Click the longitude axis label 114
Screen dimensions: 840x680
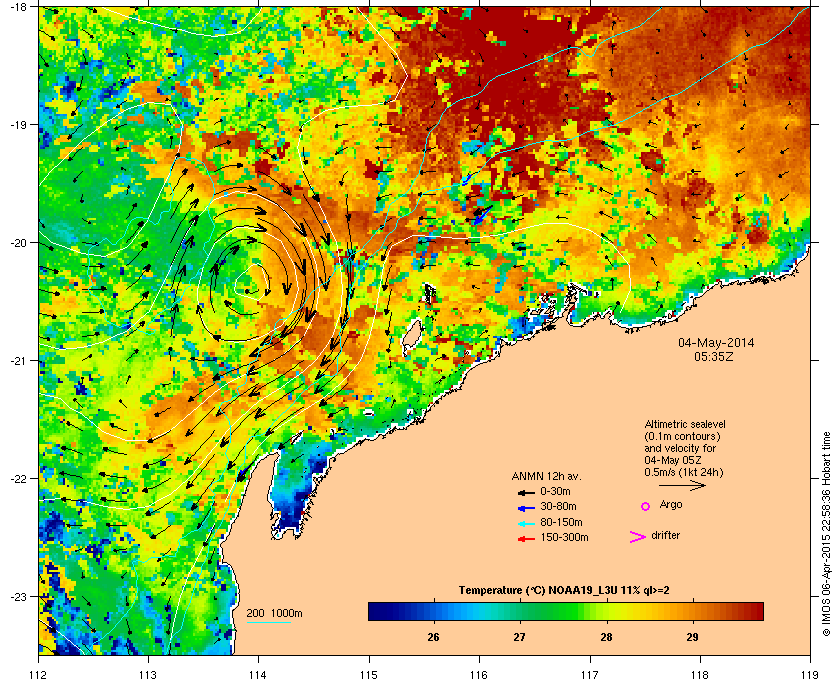tap(258, 675)
